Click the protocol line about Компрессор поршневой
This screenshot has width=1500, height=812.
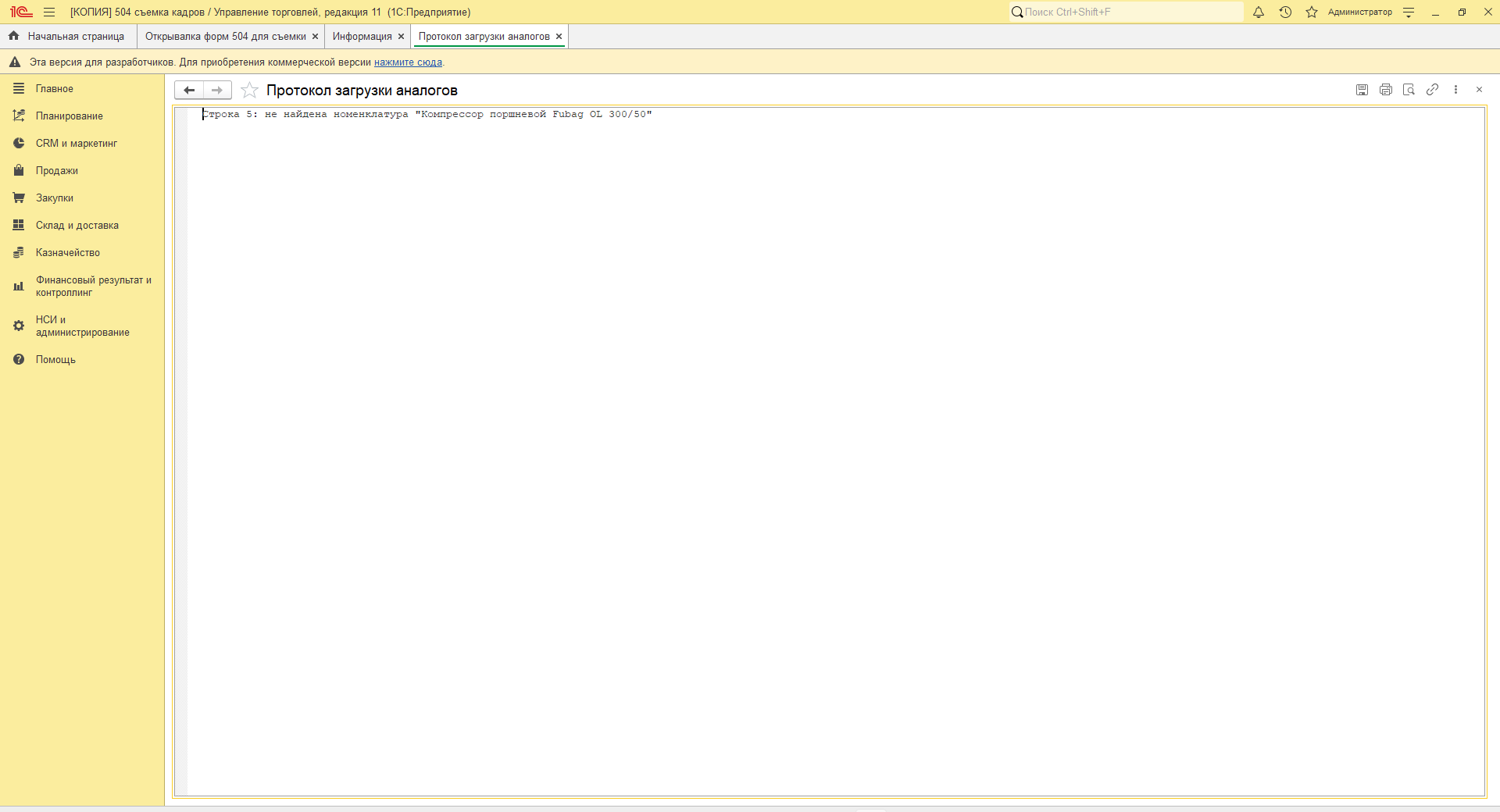pyautogui.click(x=427, y=114)
